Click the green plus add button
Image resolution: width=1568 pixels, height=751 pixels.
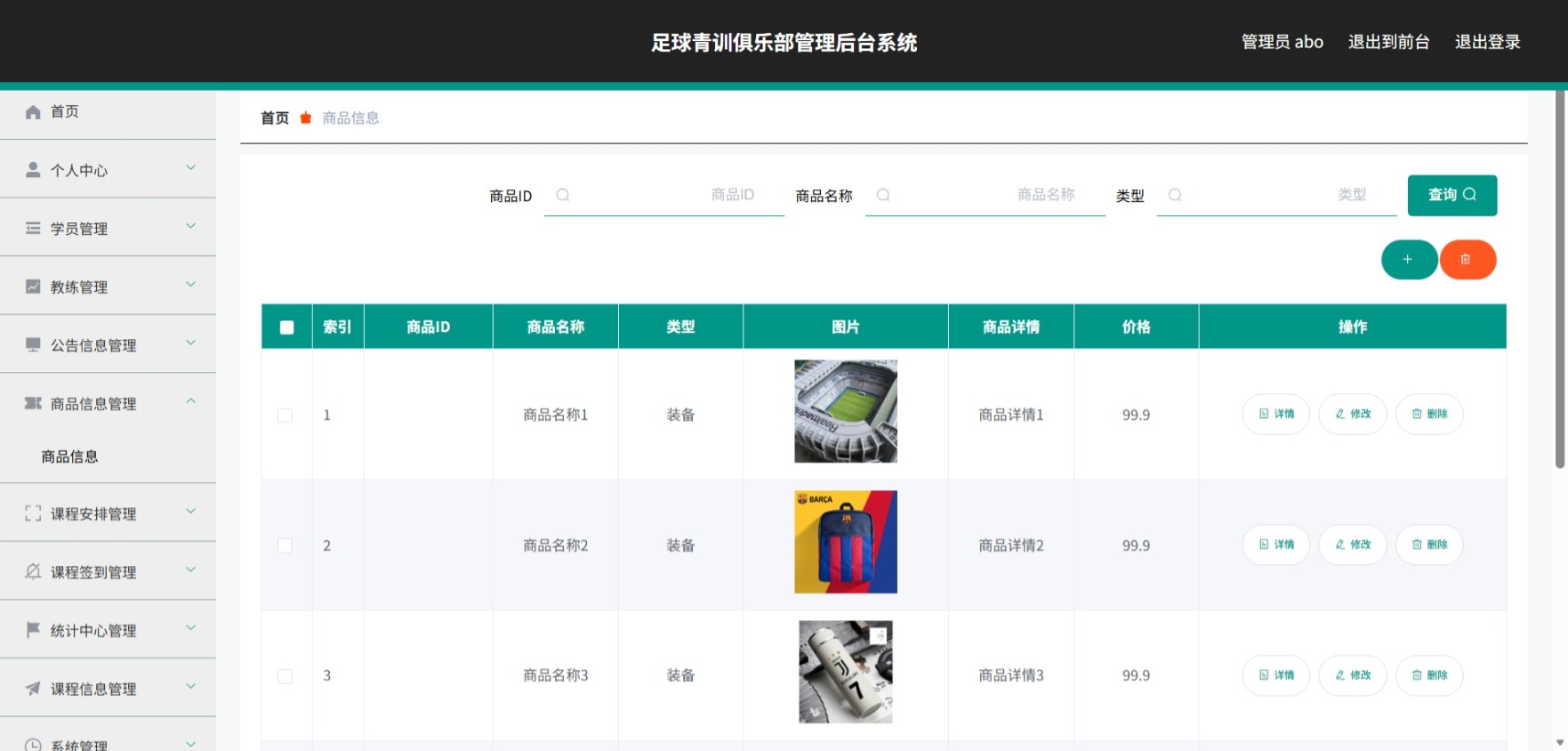(1409, 260)
